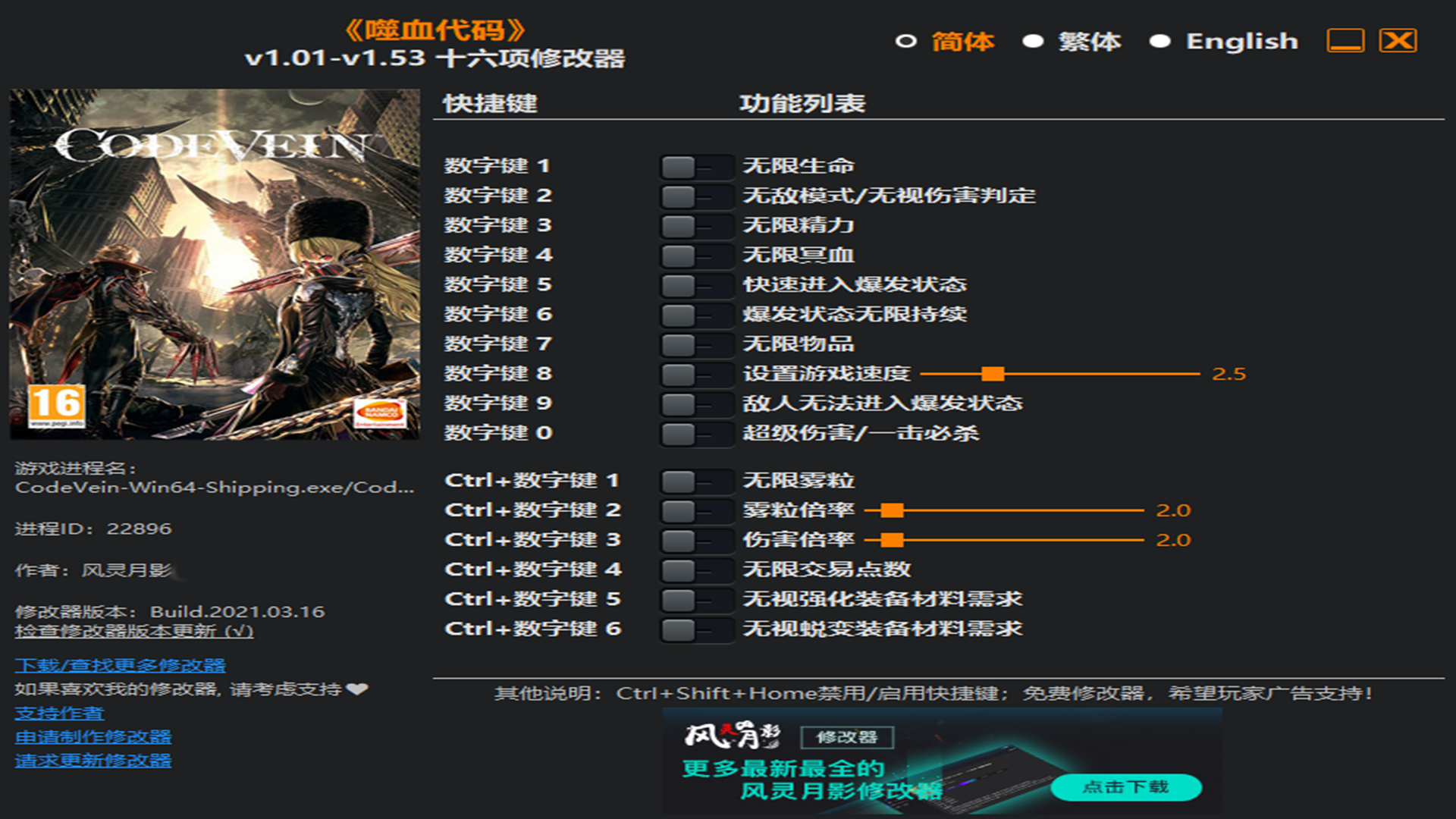Screen dimensions: 1456x819
Task: Click the heart icon beside support text
Action: tap(356, 689)
